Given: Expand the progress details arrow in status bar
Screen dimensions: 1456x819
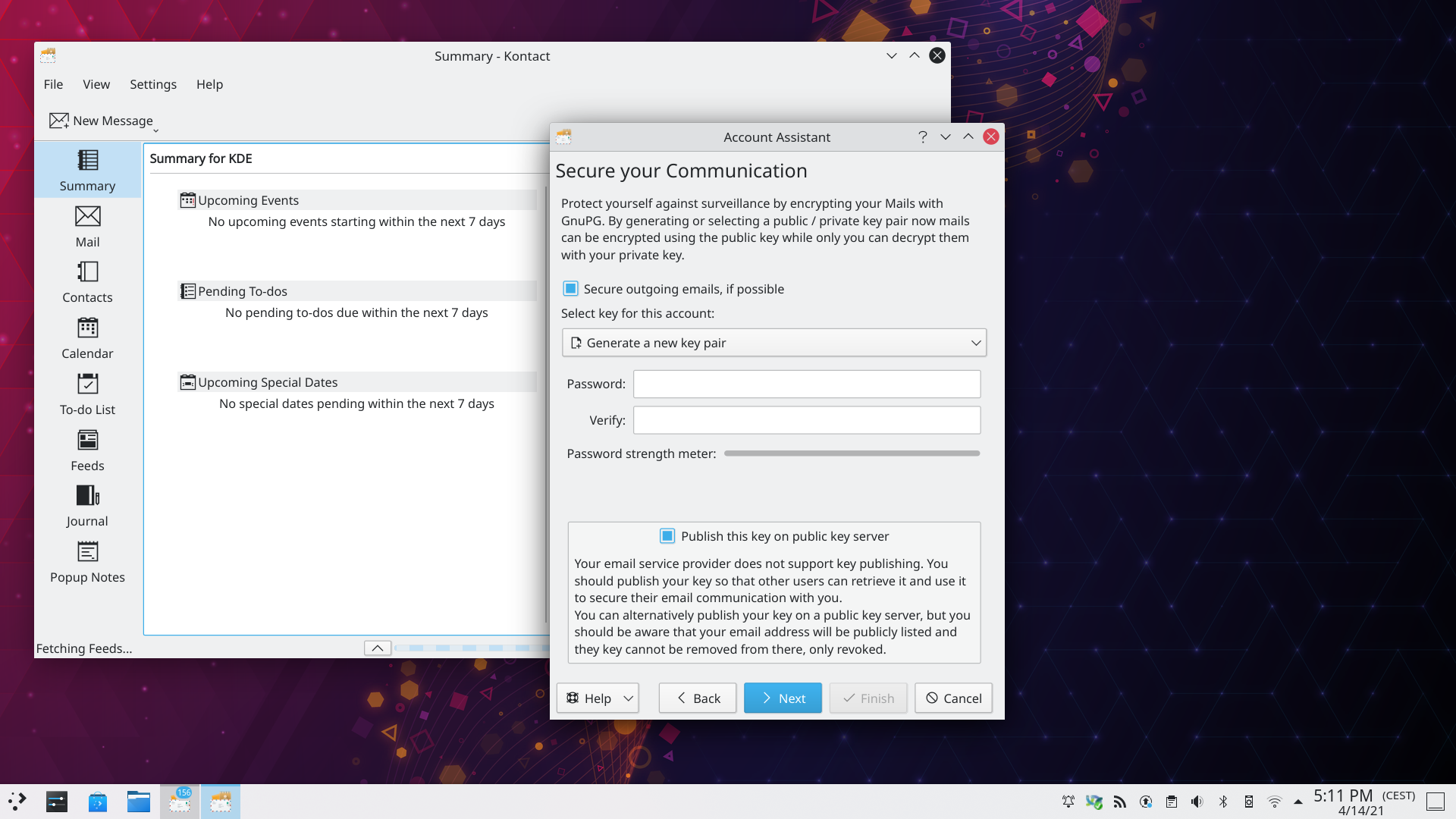Looking at the screenshot, I should 378,648.
